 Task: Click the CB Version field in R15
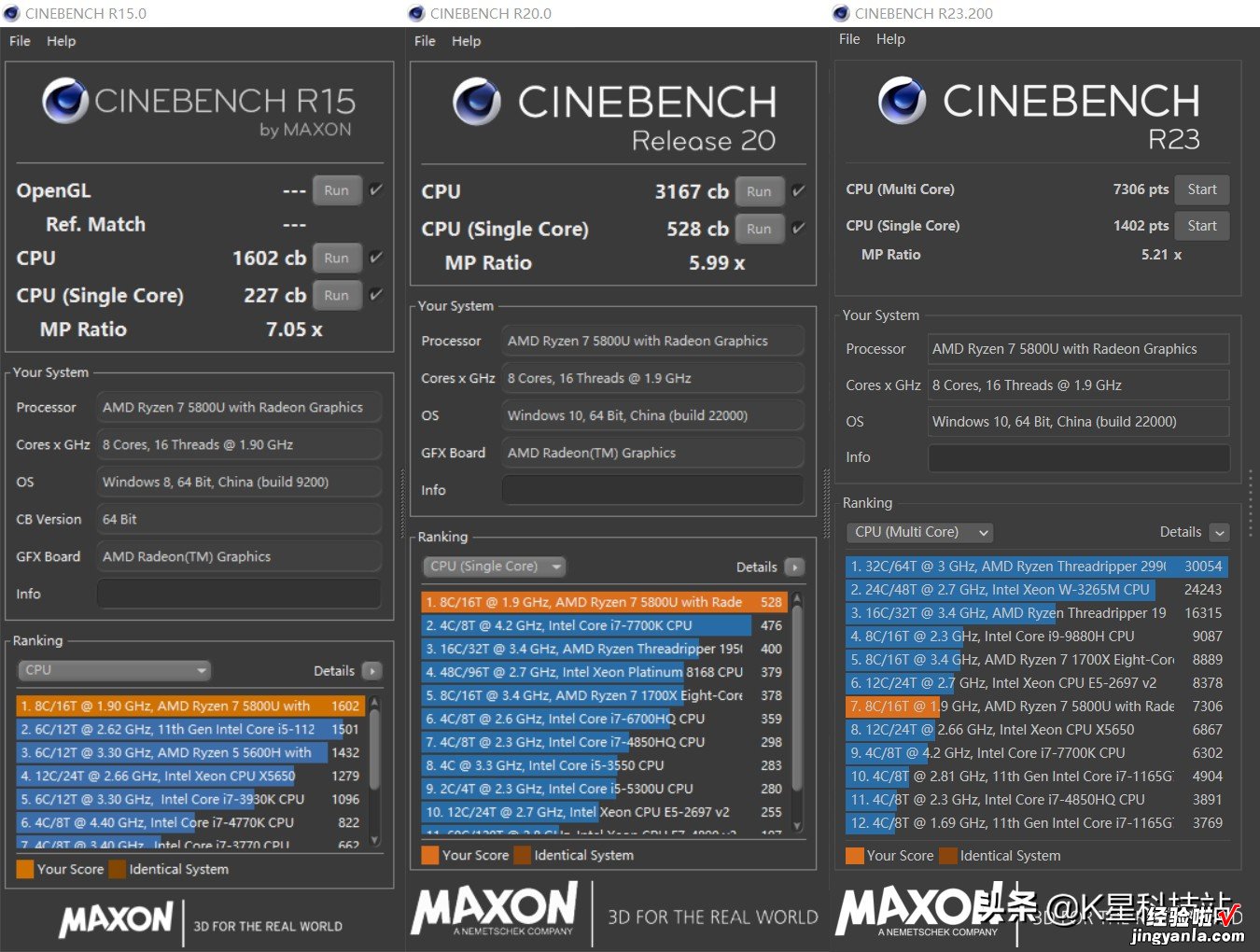click(x=239, y=519)
